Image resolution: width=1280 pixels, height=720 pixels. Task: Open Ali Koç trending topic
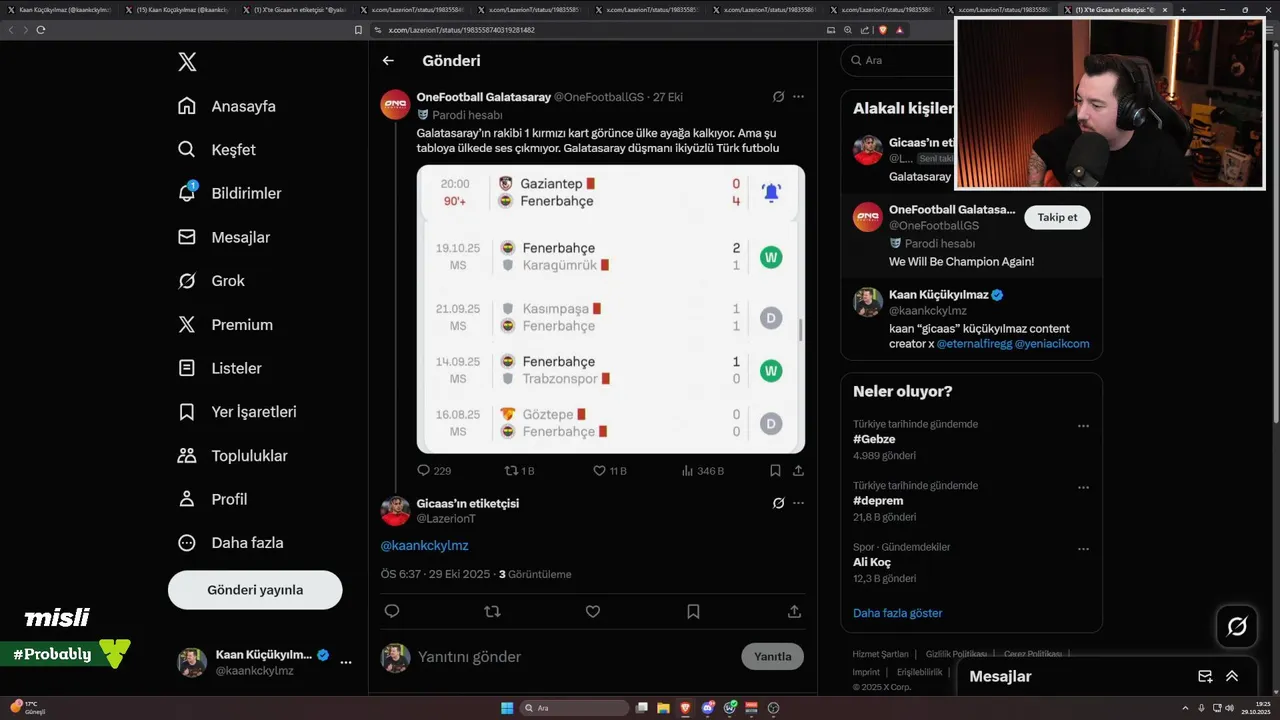point(872,562)
